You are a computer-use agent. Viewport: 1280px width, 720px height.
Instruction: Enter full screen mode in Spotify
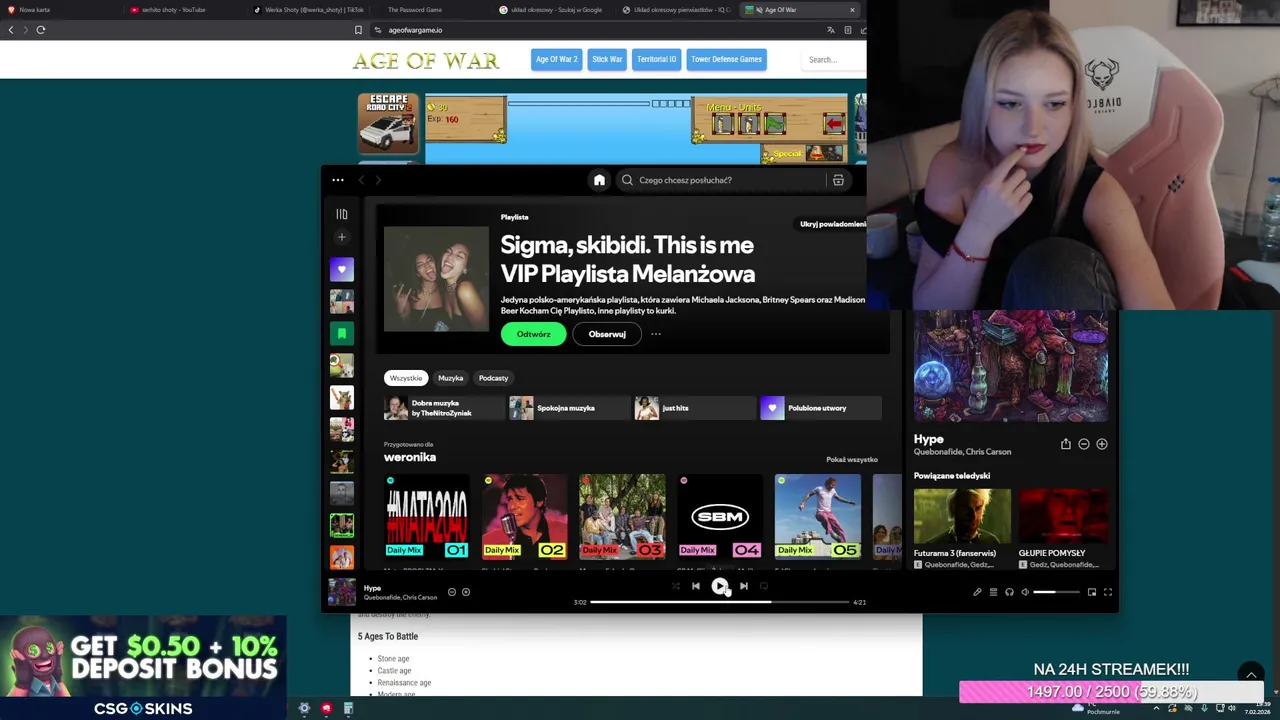pyautogui.click(x=1107, y=592)
